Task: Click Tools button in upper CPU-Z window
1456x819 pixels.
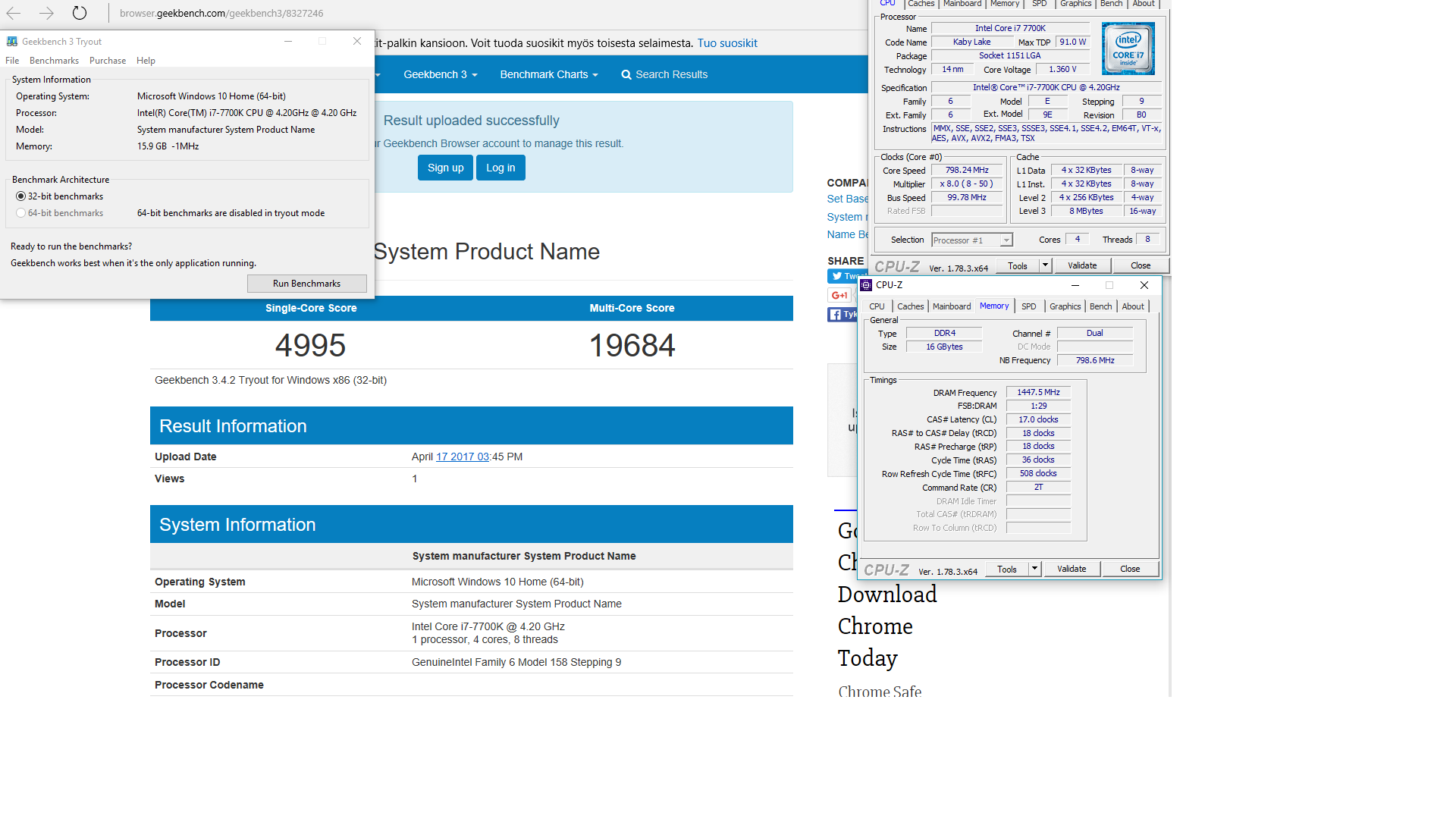Action: click(x=1018, y=265)
